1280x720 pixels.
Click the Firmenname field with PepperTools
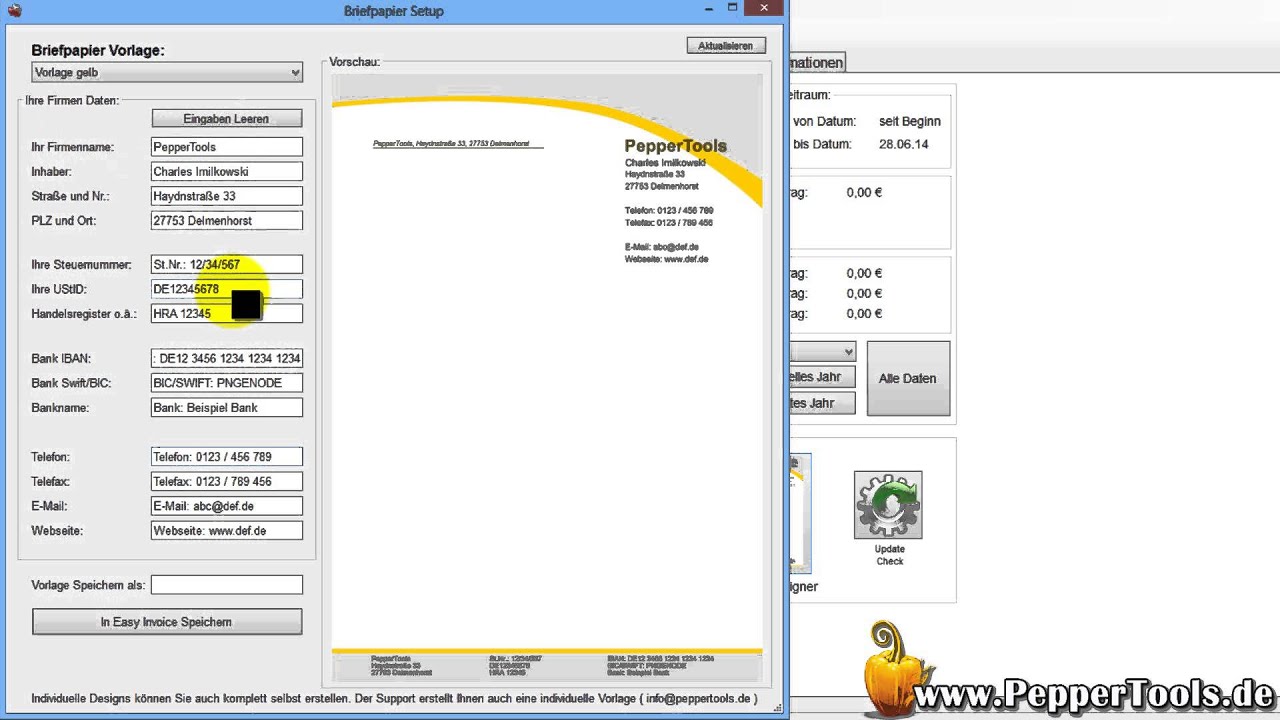(x=227, y=147)
